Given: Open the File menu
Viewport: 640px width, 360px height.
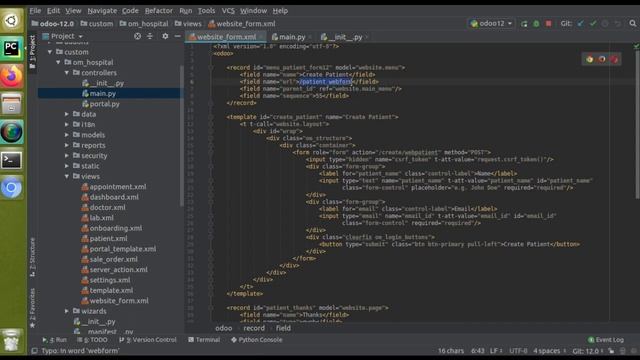Looking at the screenshot, I should (x=35, y=11).
